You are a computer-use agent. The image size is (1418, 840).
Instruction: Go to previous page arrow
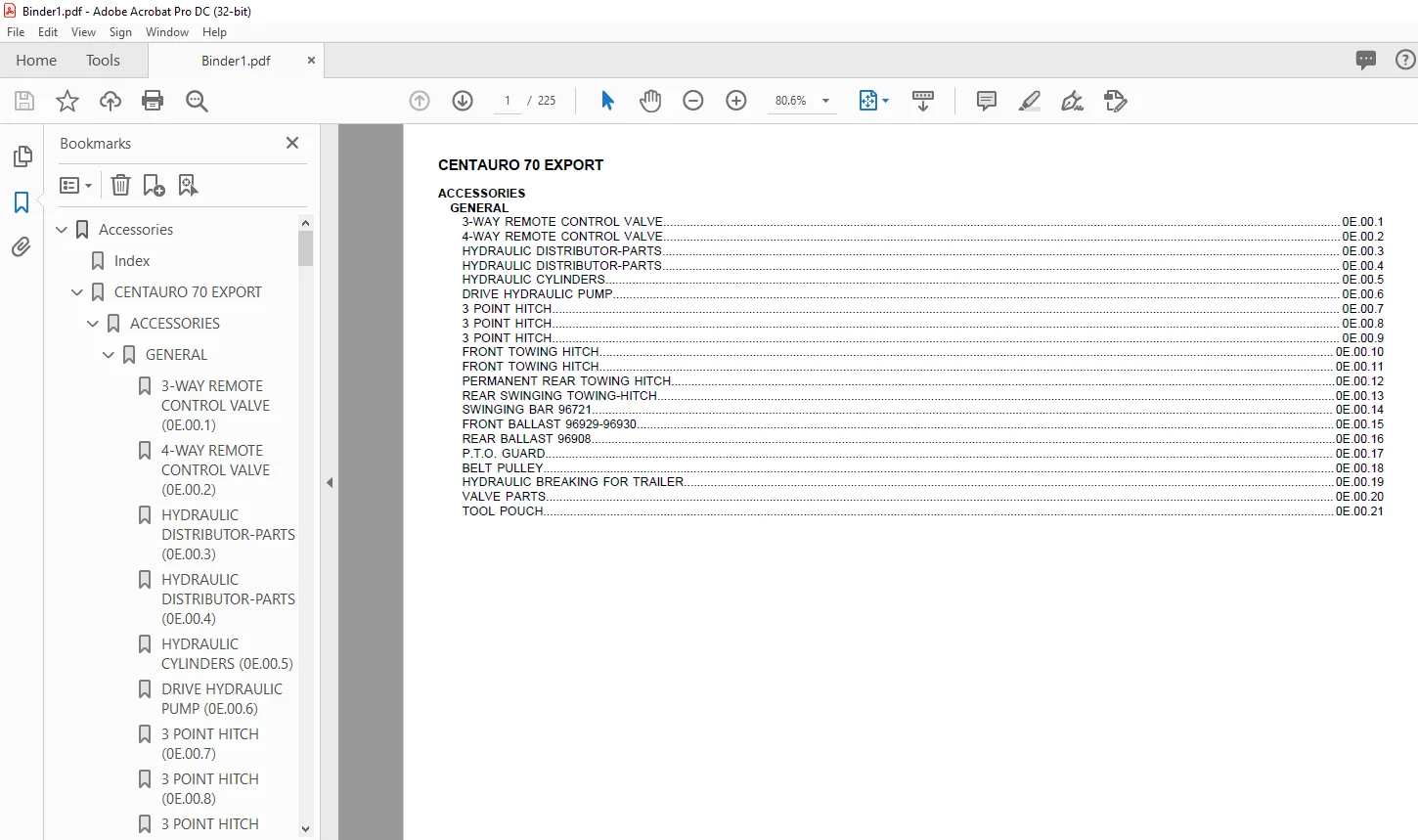[420, 101]
